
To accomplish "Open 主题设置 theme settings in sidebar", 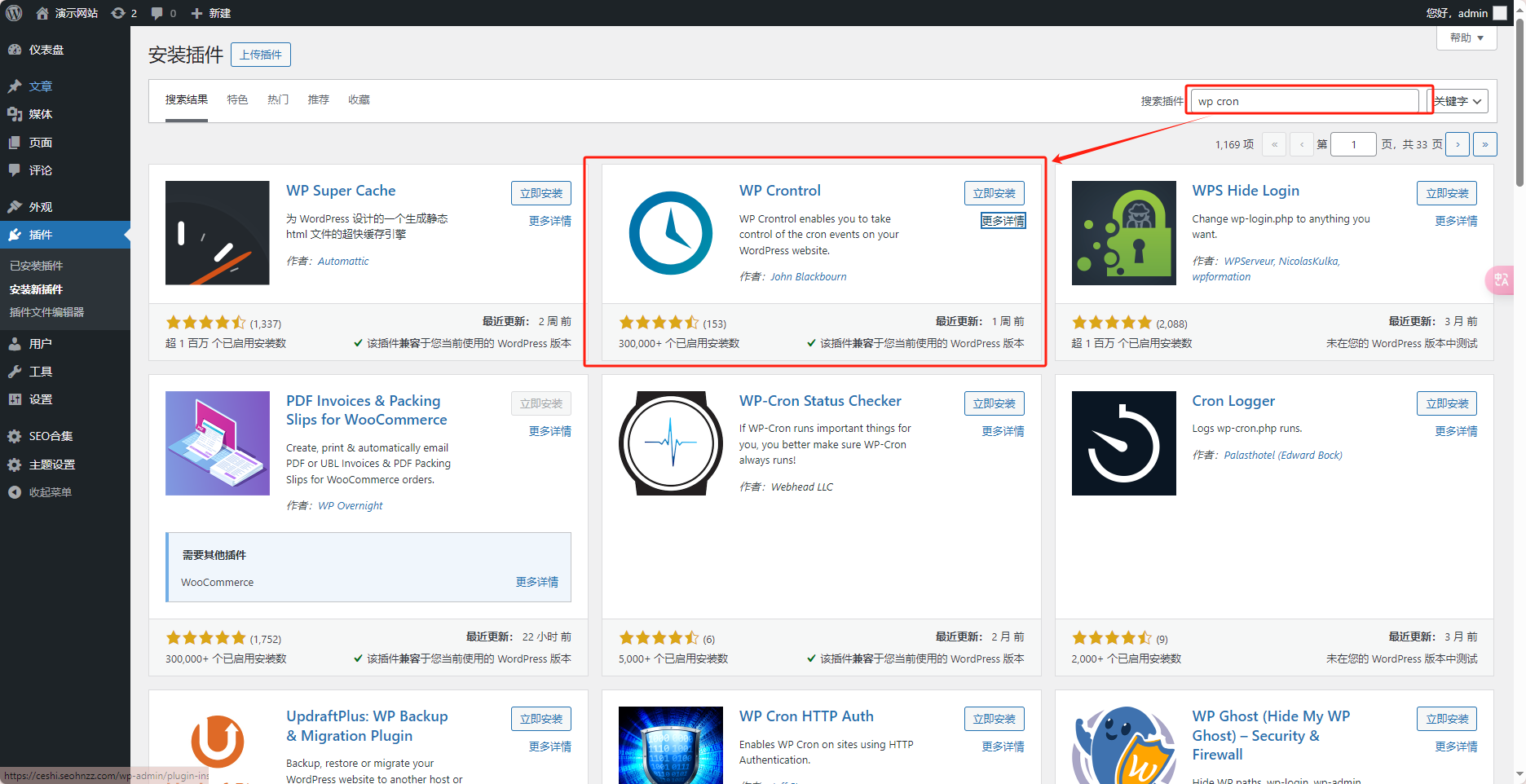I will point(65,465).
